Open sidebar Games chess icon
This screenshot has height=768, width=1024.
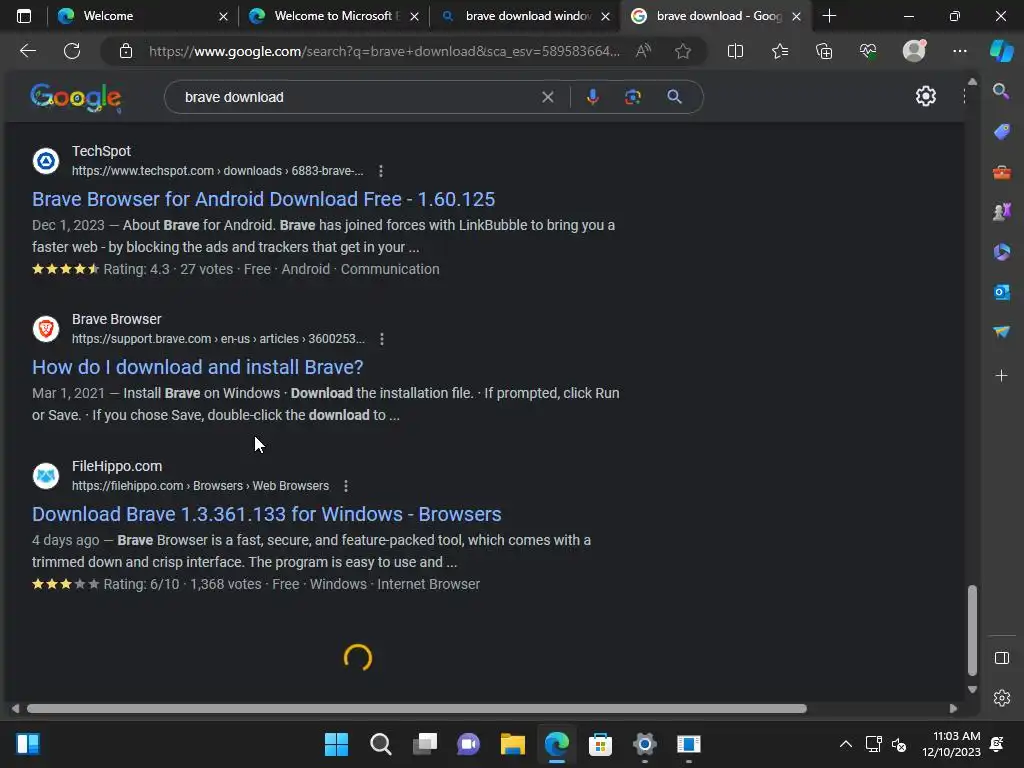tap(1001, 212)
